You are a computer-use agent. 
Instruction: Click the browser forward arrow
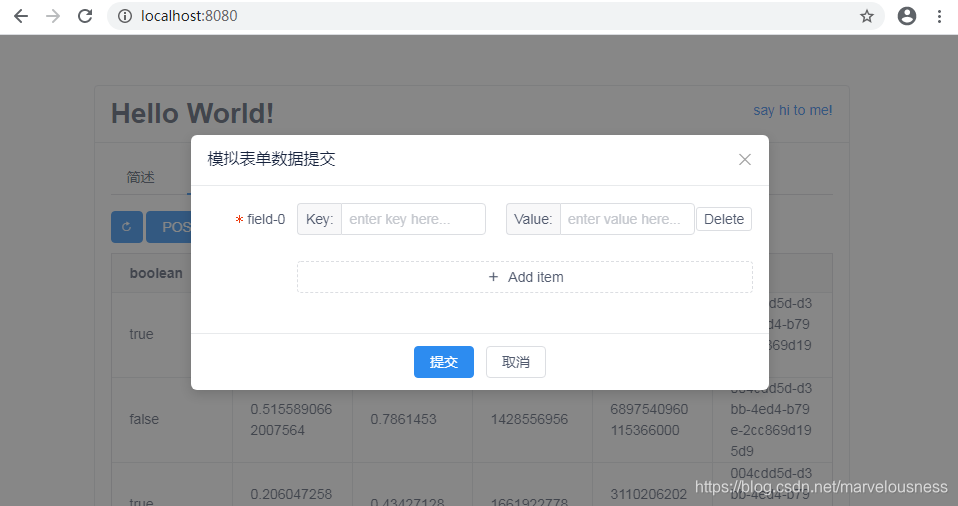point(53,16)
